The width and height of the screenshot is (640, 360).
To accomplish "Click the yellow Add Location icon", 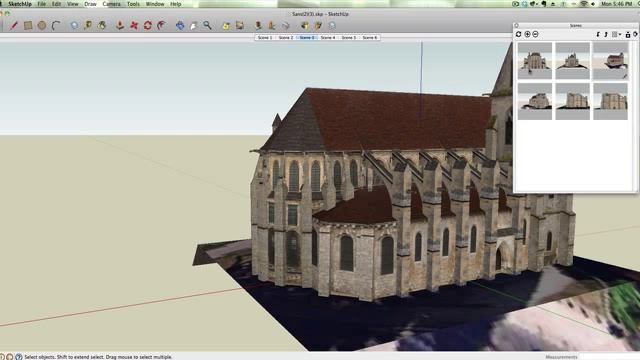I will click(226, 26).
